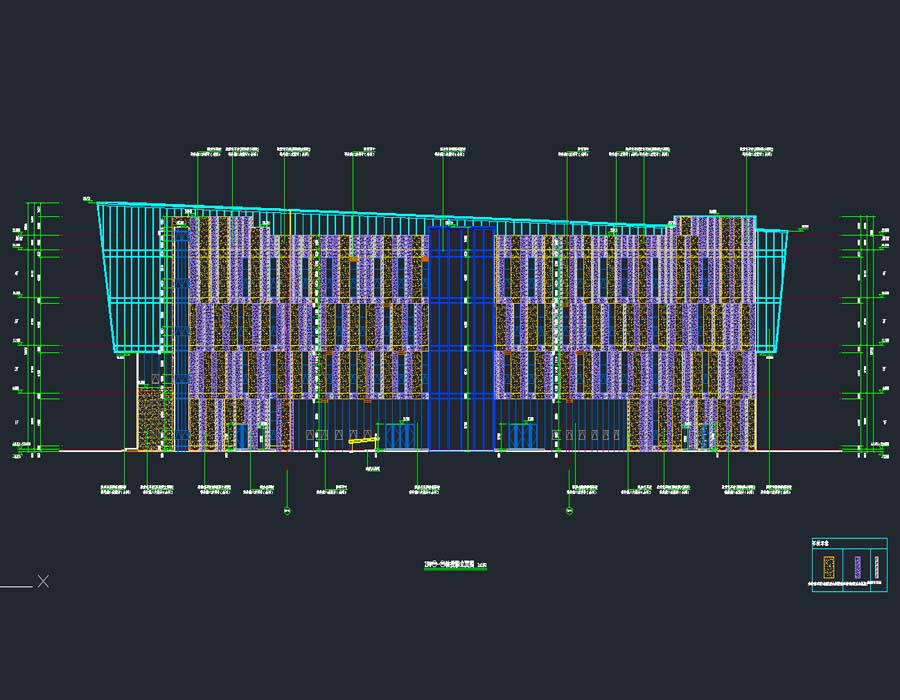Click the blue entrance door right of center
Screen dimensions: 900x700
coord(522,436)
